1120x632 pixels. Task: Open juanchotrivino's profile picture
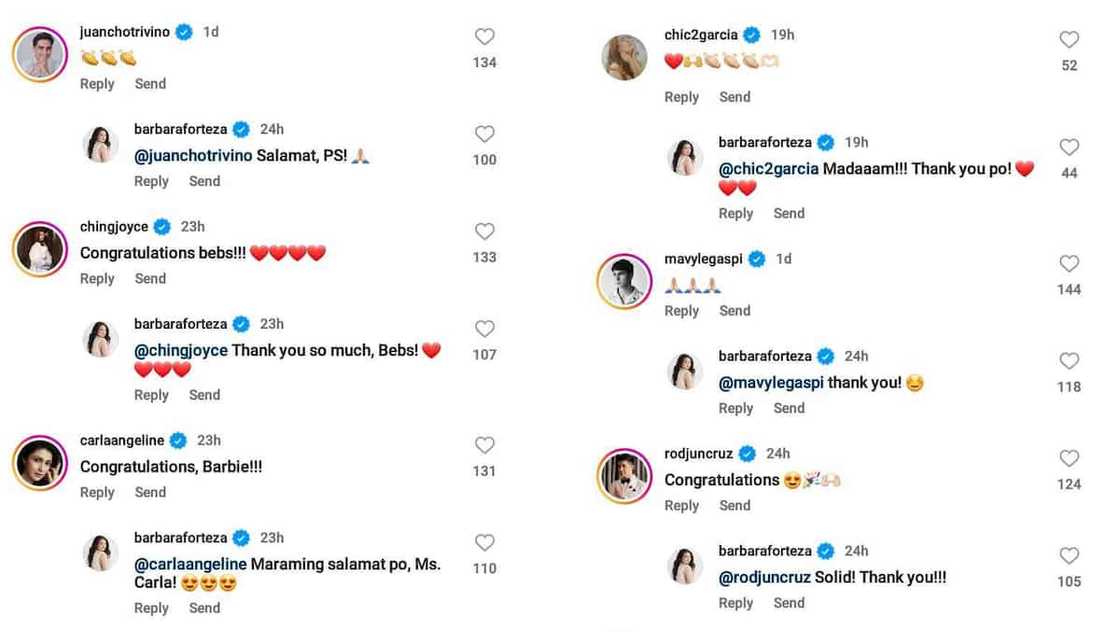(39, 55)
